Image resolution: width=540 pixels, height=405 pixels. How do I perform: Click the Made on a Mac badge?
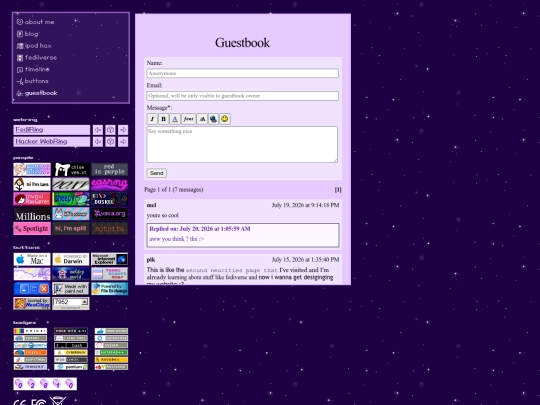click(x=32, y=259)
